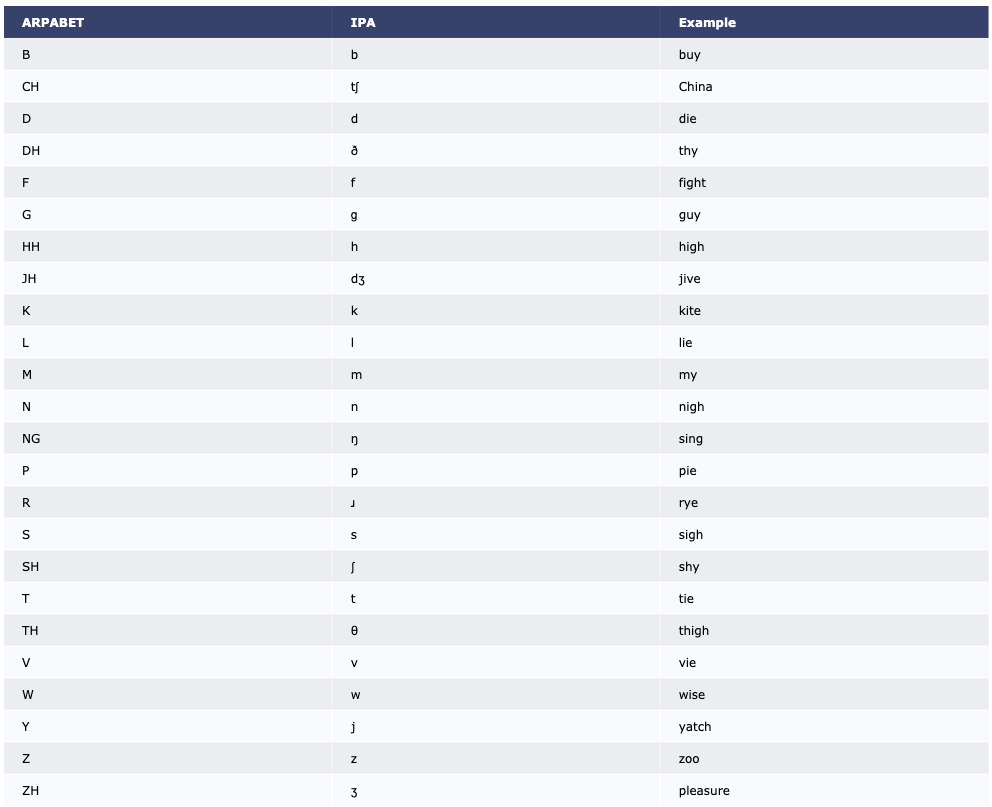Click the example word thigh
This screenshot has height=807, width=992.
point(693,631)
